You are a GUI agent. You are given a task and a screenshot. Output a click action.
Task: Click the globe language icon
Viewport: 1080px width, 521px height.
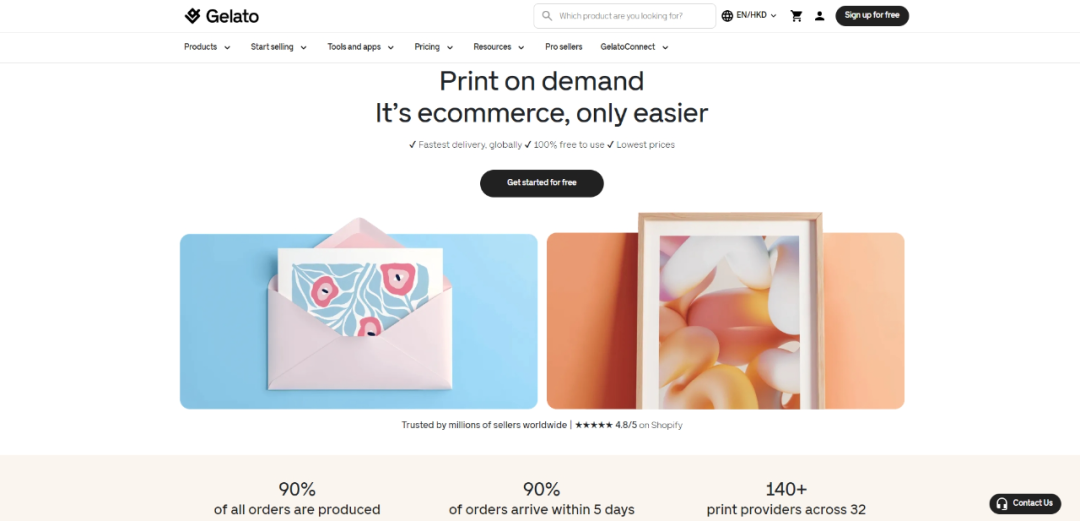click(727, 16)
